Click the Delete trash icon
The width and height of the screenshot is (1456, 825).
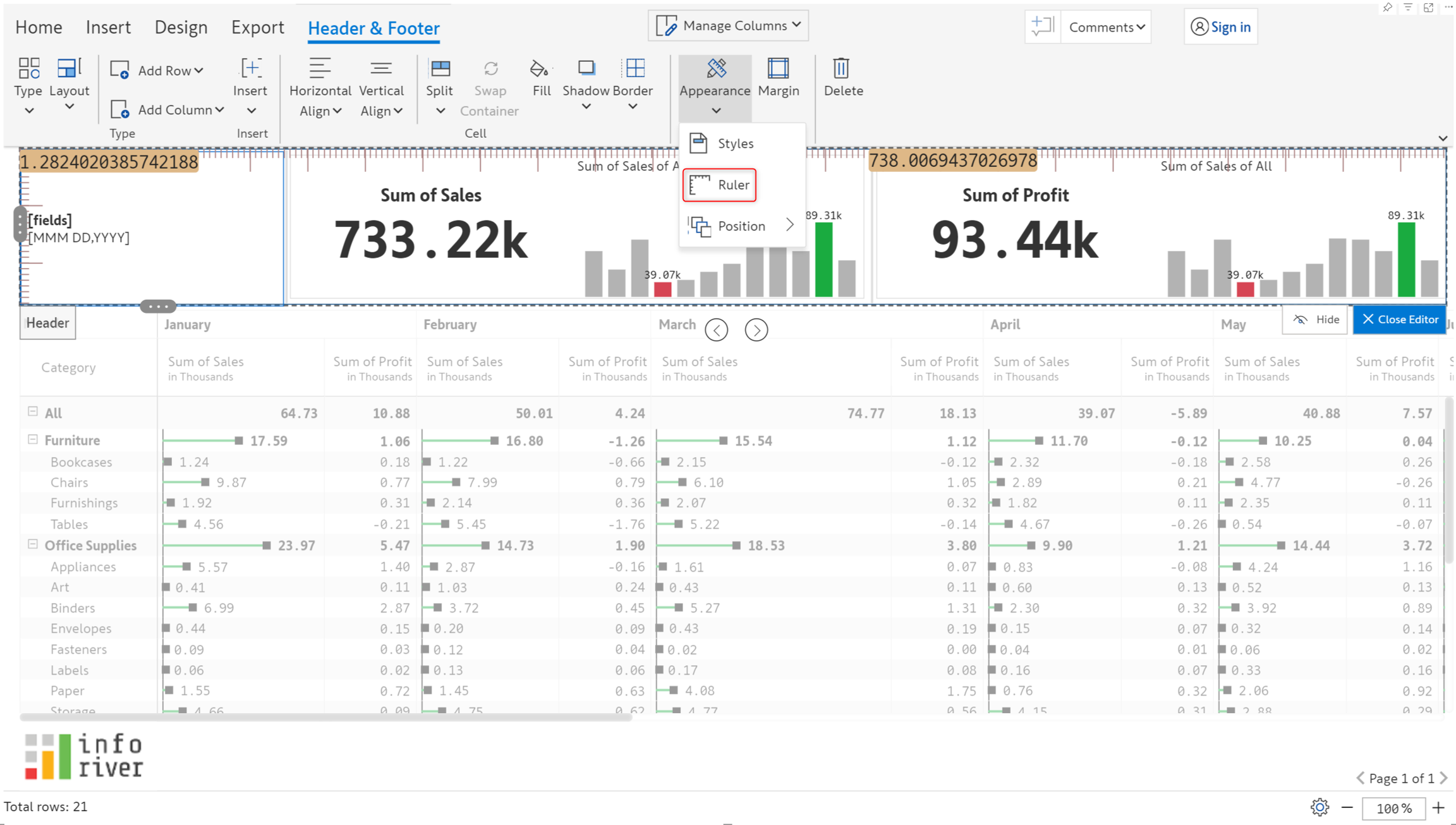click(x=842, y=69)
